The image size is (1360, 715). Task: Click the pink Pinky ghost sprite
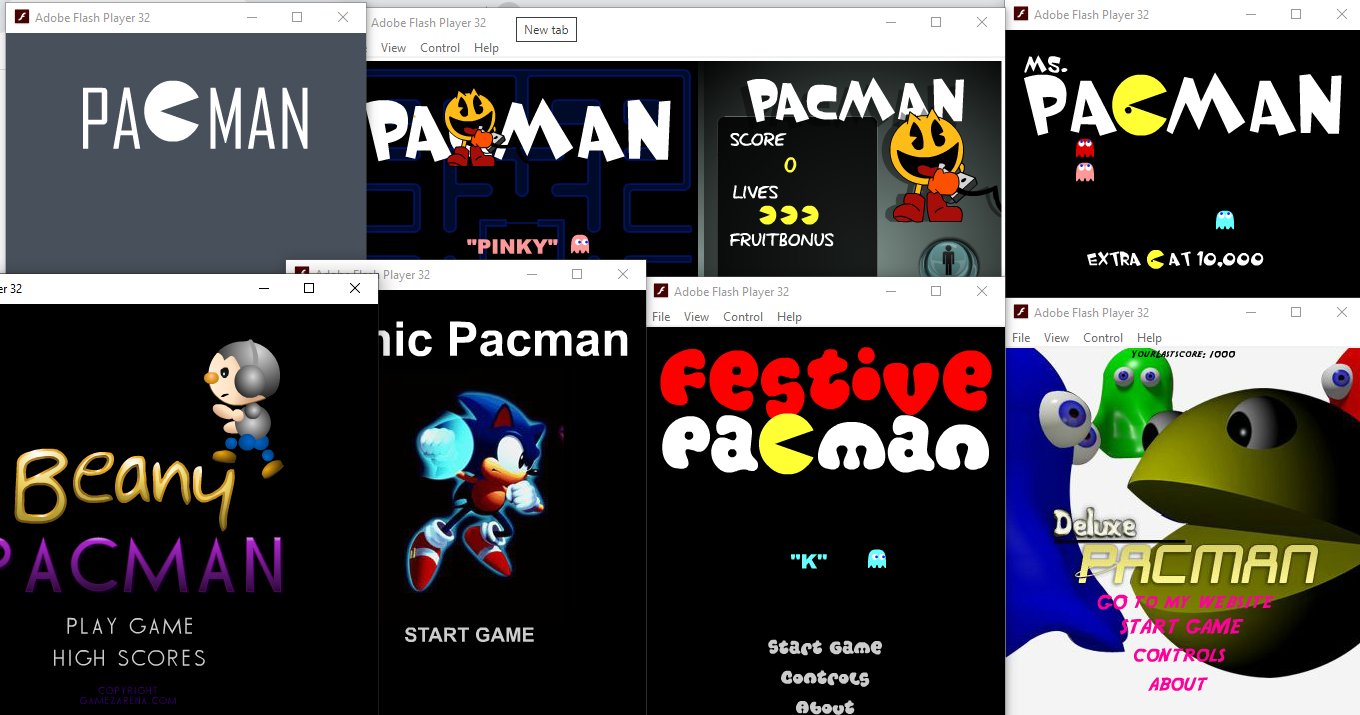(x=580, y=244)
